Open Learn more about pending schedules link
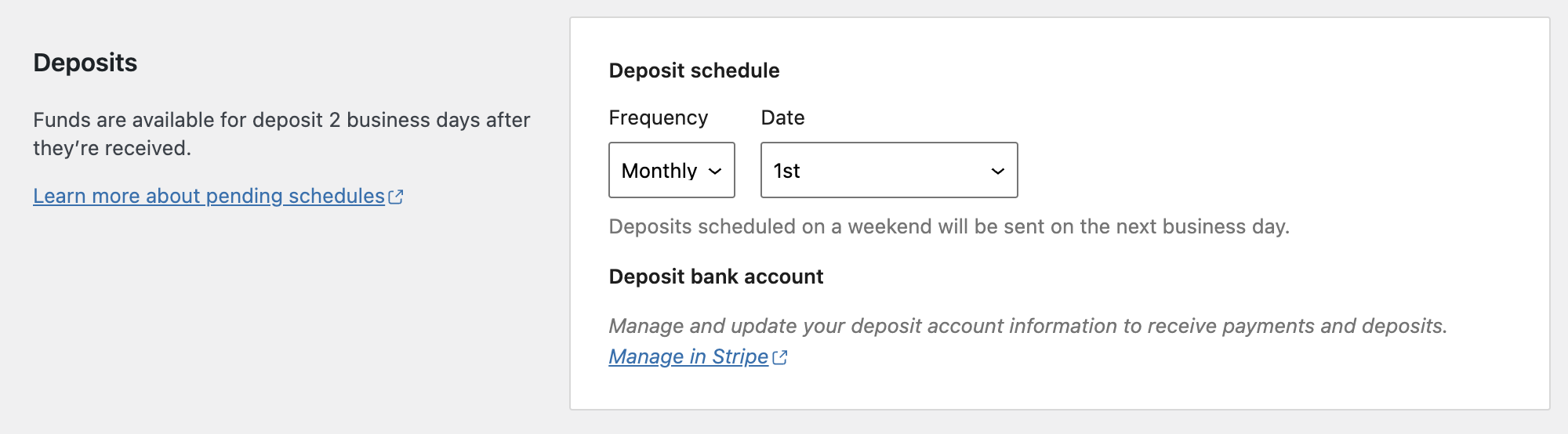The height and width of the screenshot is (434, 1568). (209, 196)
